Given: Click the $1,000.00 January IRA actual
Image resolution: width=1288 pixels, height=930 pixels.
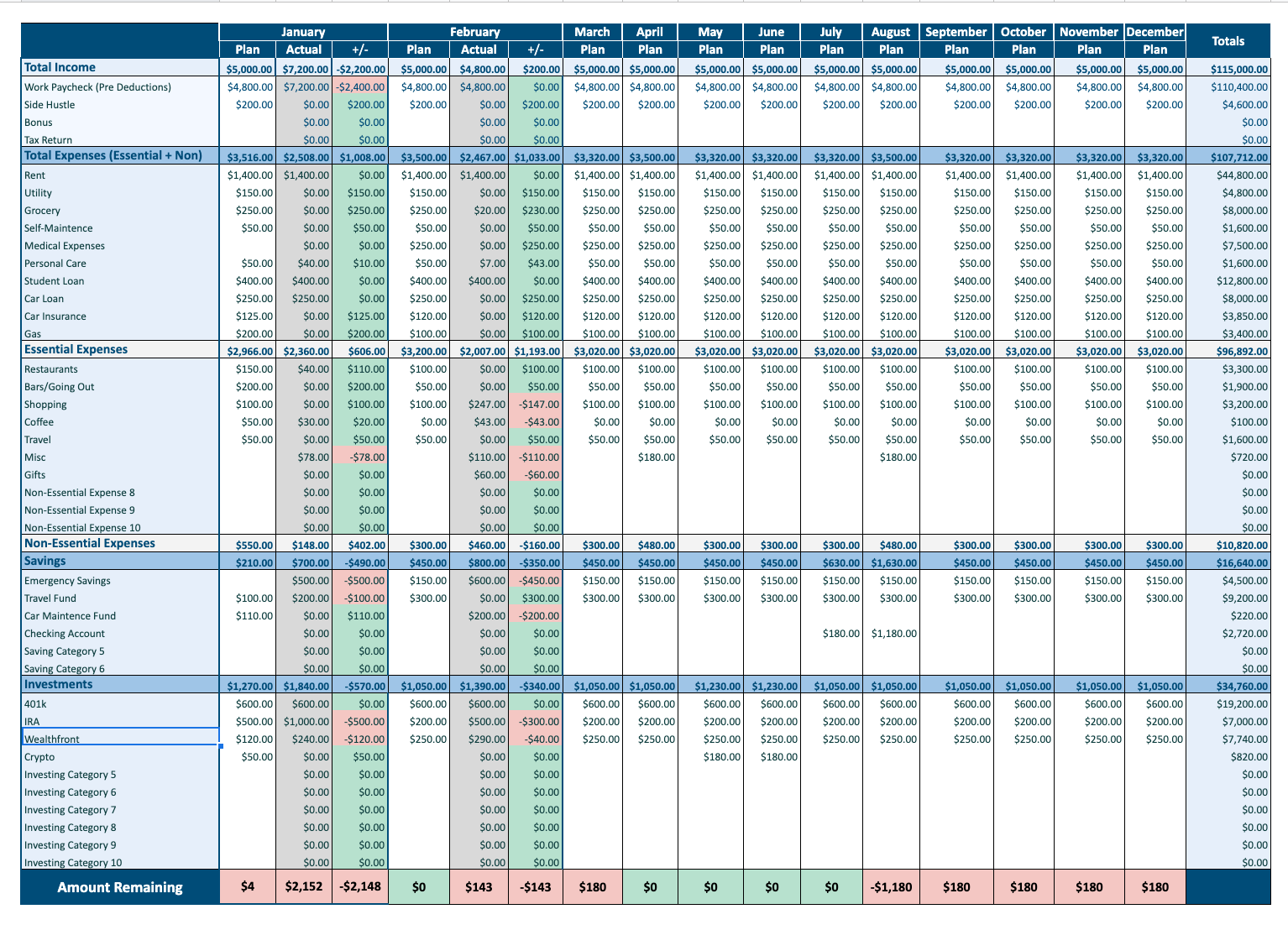Looking at the screenshot, I should tap(304, 722).
